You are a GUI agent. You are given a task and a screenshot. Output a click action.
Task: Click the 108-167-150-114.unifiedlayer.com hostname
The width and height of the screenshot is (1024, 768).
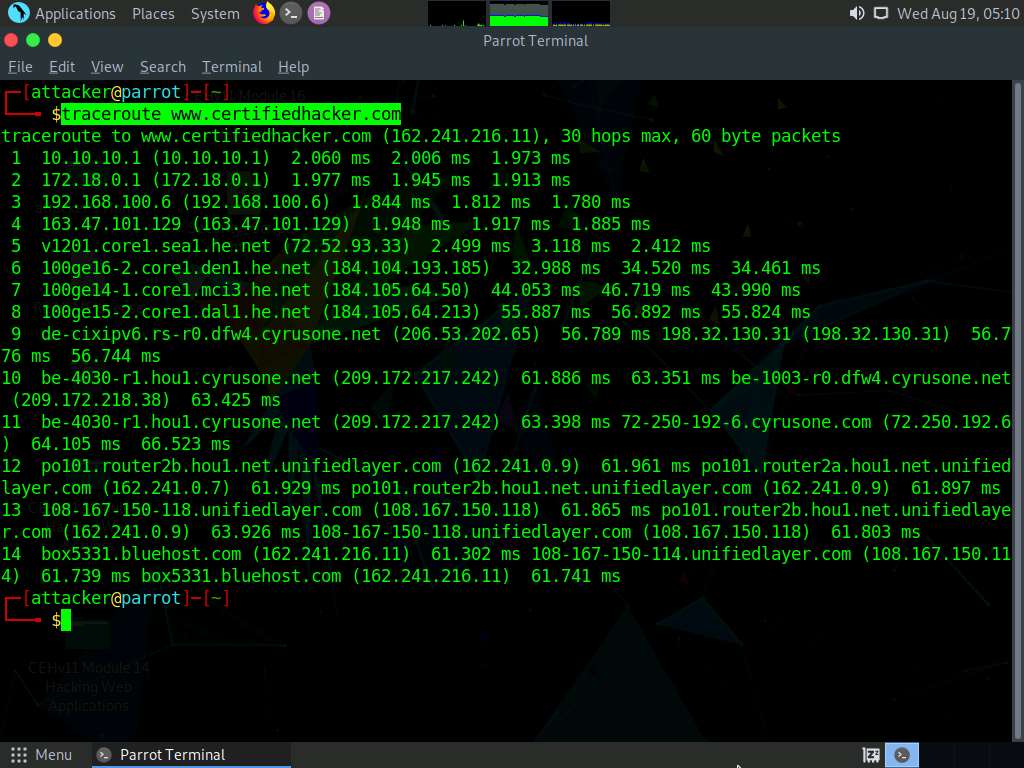(691, 554)
